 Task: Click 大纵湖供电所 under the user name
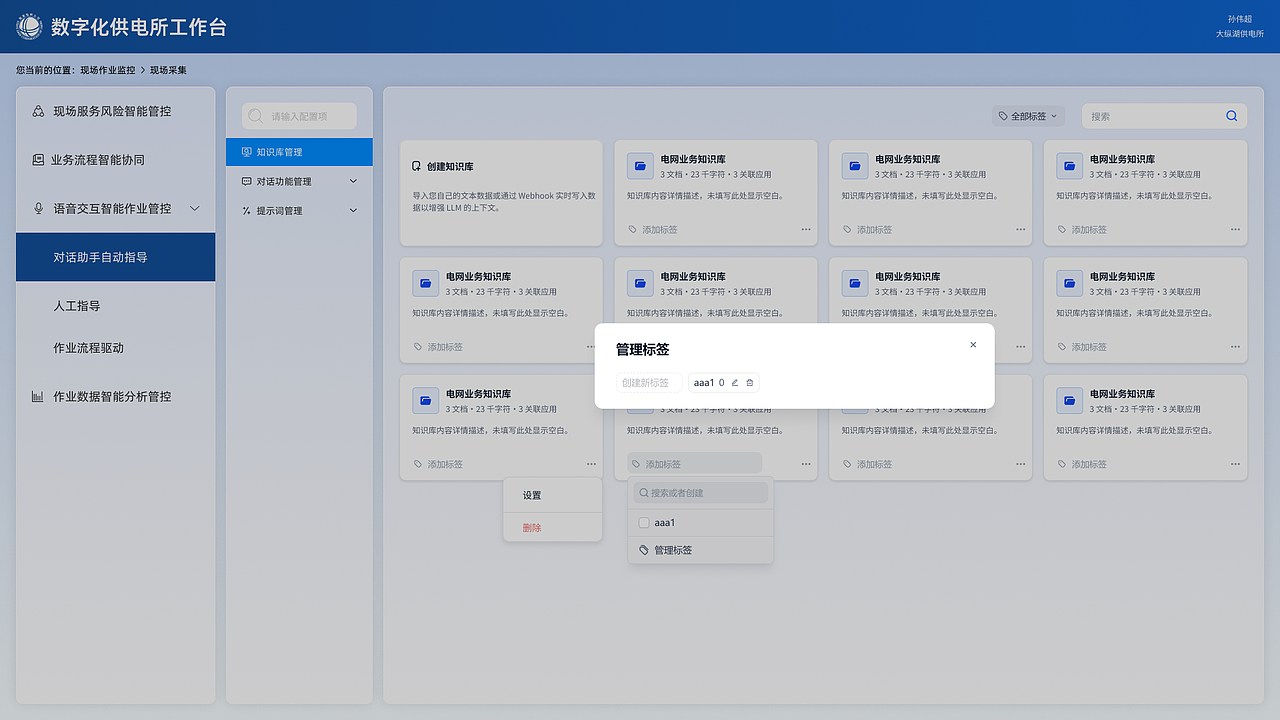(1240, 34)
